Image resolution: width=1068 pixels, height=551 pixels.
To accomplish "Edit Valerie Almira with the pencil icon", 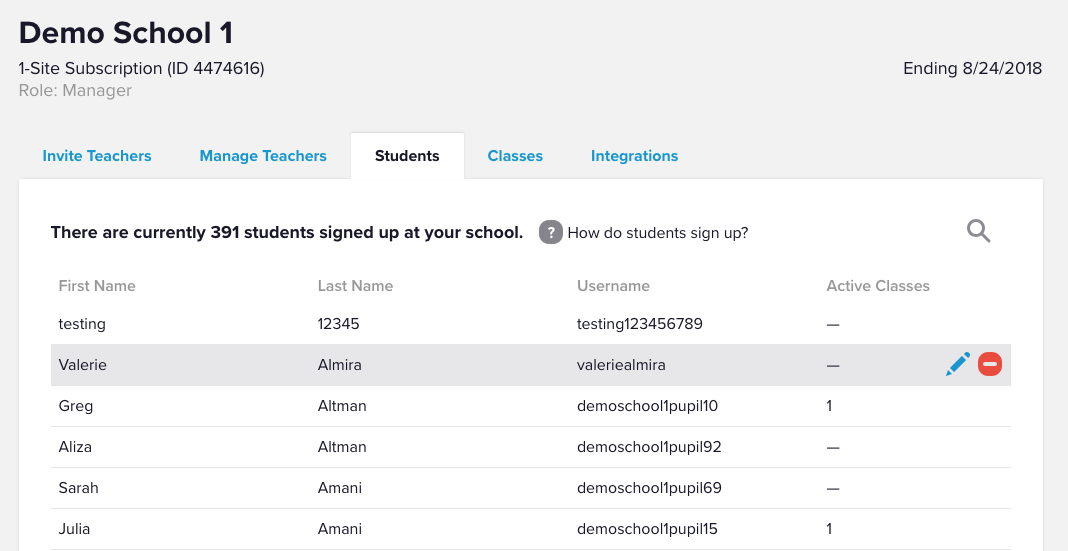I will pyautogui.click(x=957, y=365).
